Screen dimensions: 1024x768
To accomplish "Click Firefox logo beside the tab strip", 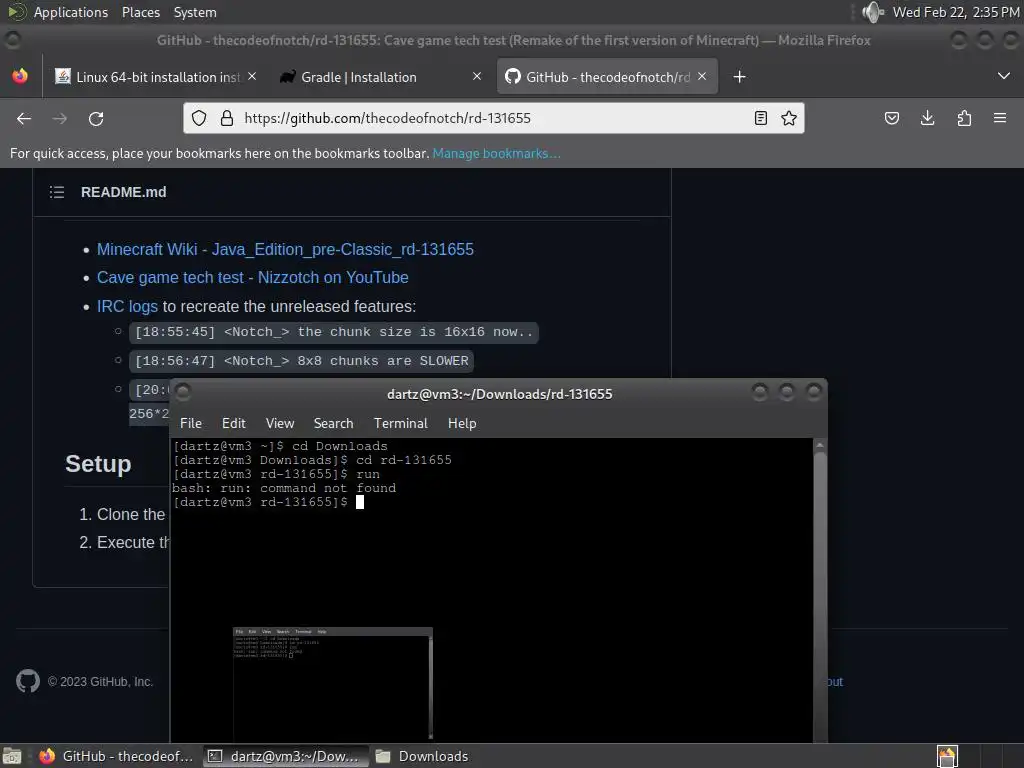I will tap(20, 76).
